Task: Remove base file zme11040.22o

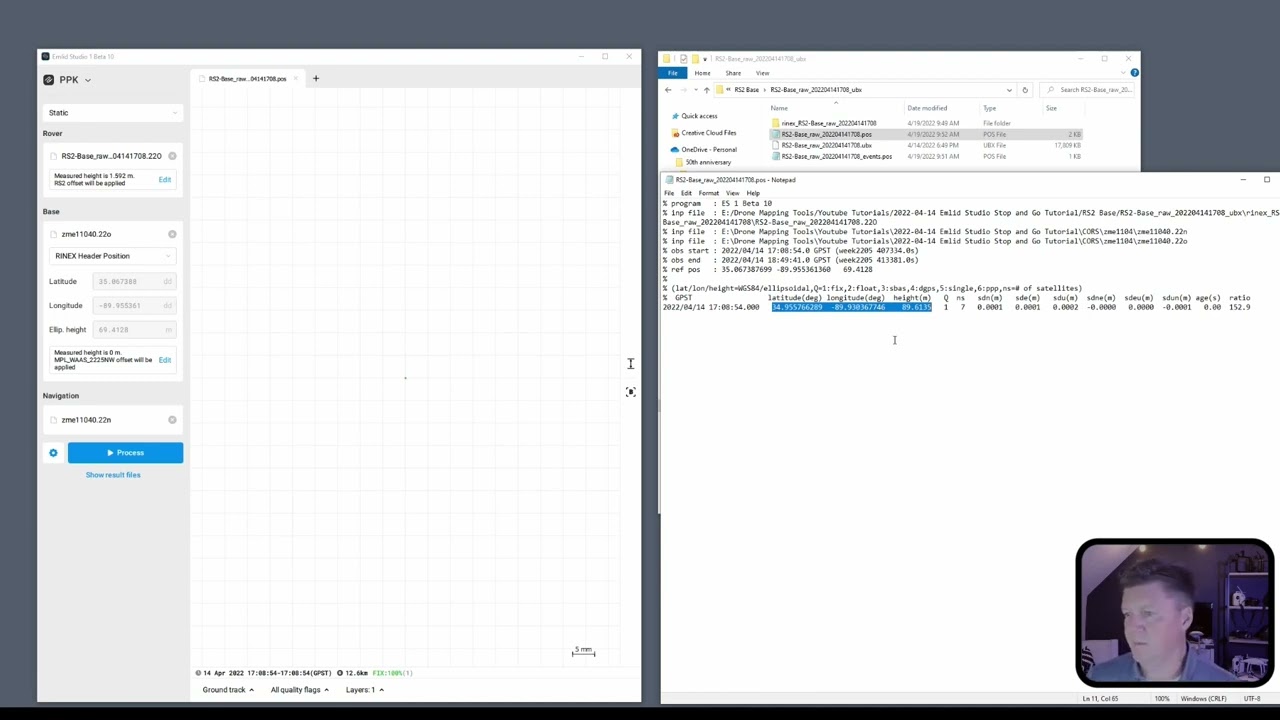Action: (x=172, y=234)
